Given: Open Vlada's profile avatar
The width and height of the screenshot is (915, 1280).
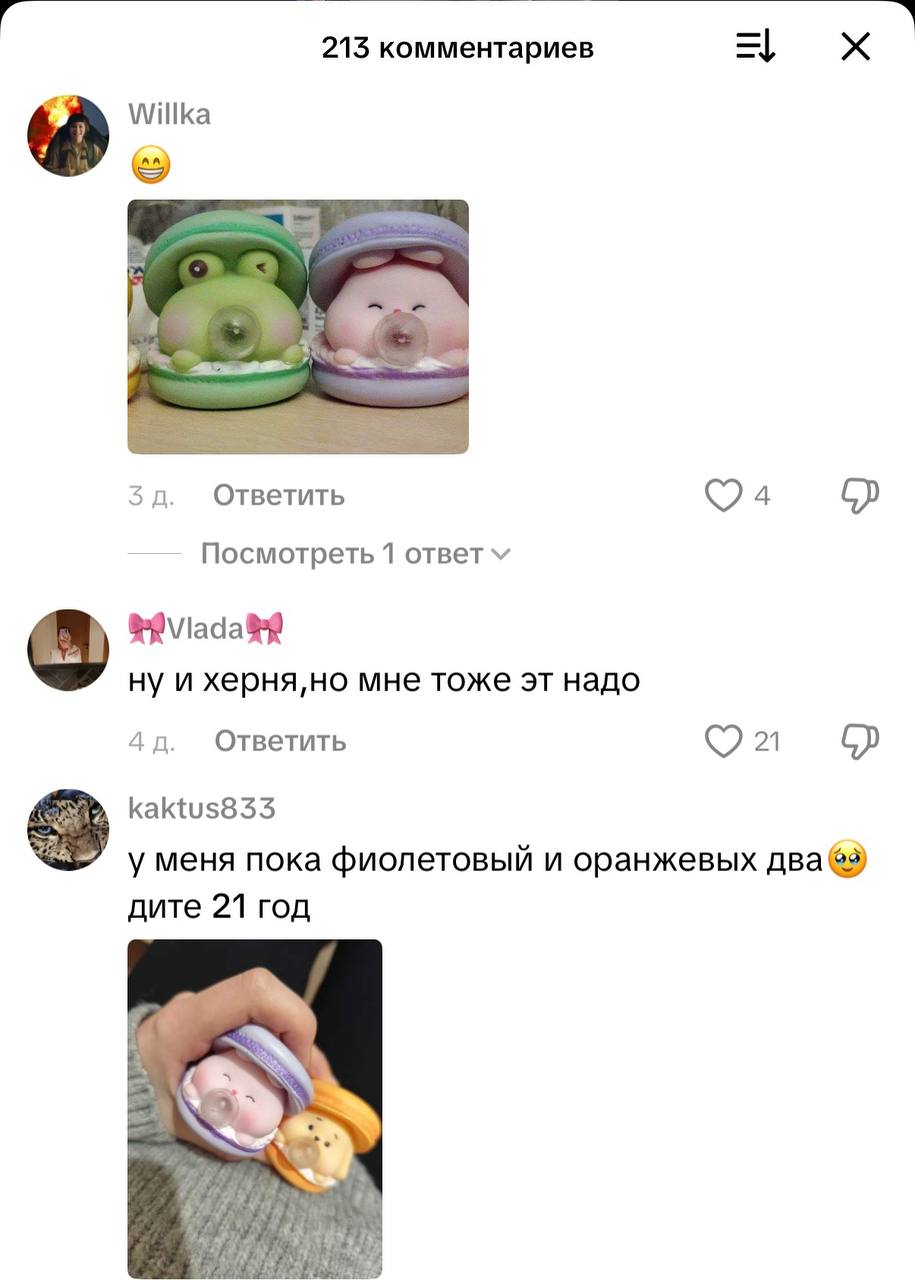Looking at the screenshot, I should (x=68, y=650).
